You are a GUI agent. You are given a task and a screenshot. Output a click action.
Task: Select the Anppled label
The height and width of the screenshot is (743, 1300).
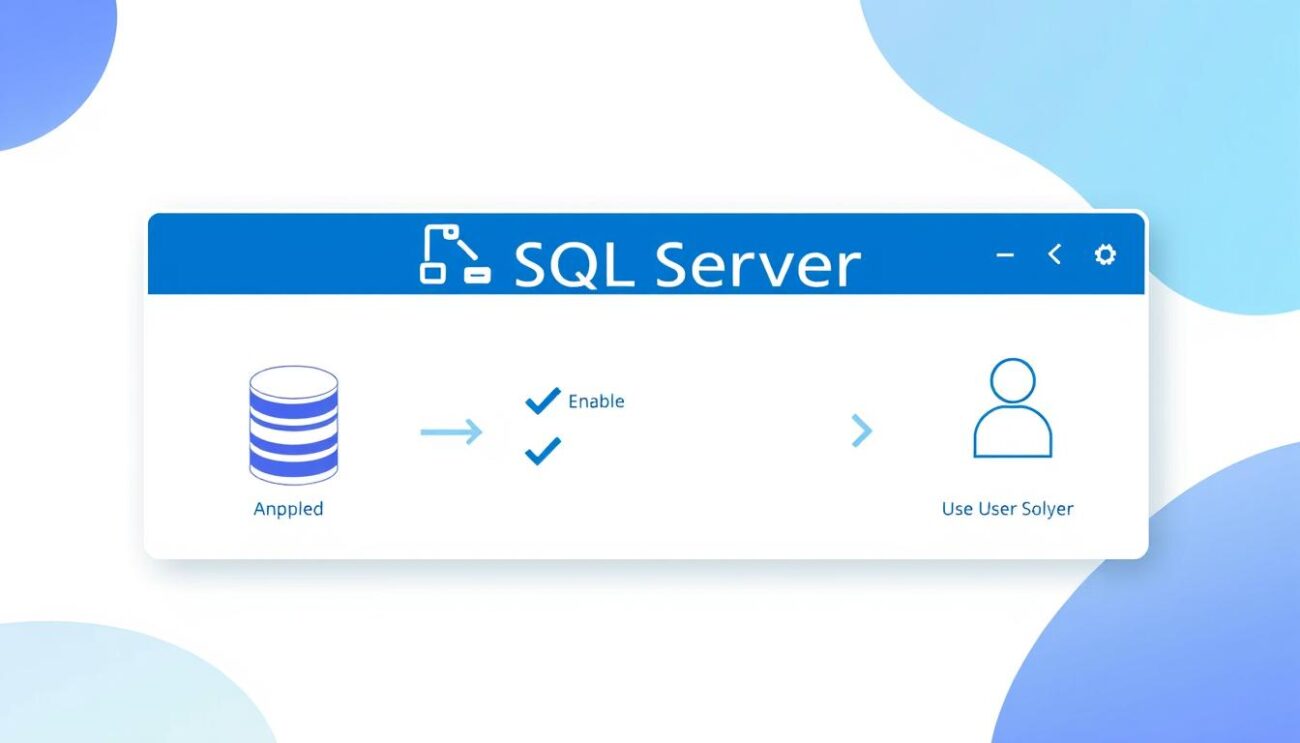pyautogui.click(x=288, y=509)
